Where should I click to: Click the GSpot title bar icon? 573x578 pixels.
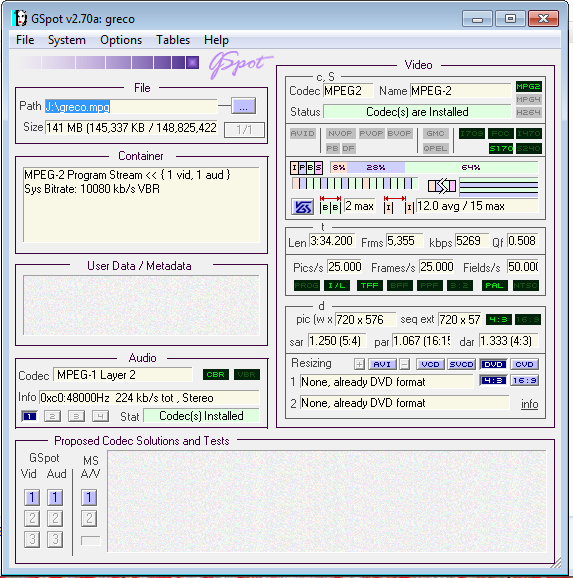point(20,18)
